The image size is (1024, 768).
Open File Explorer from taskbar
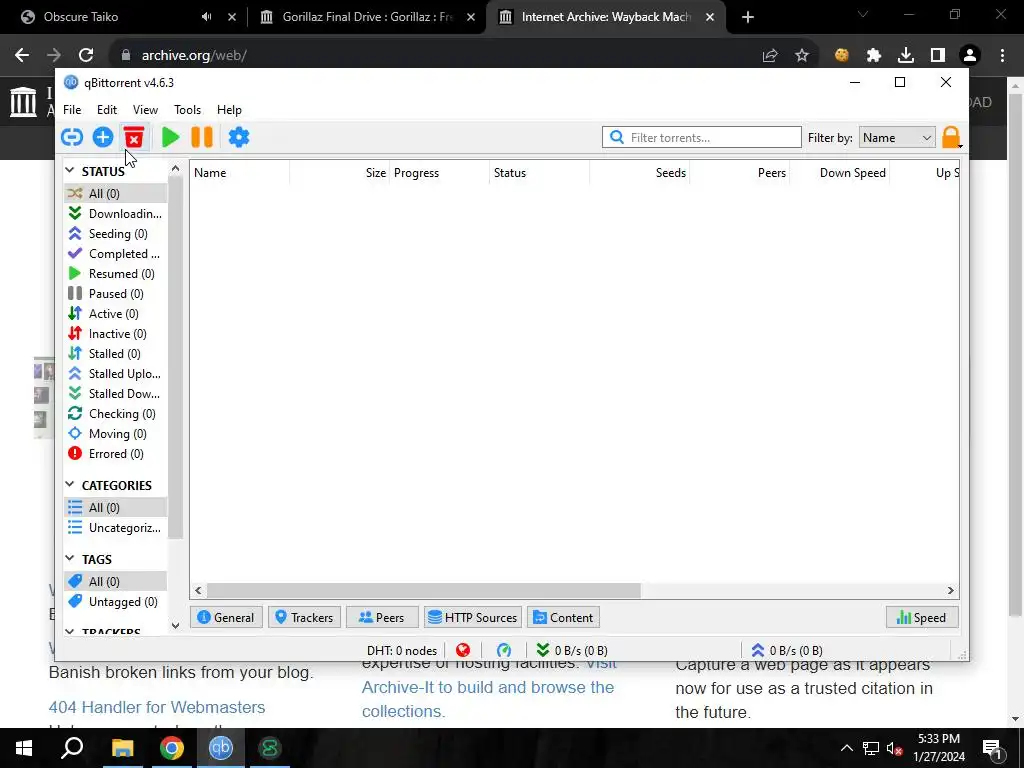(122, 748)
